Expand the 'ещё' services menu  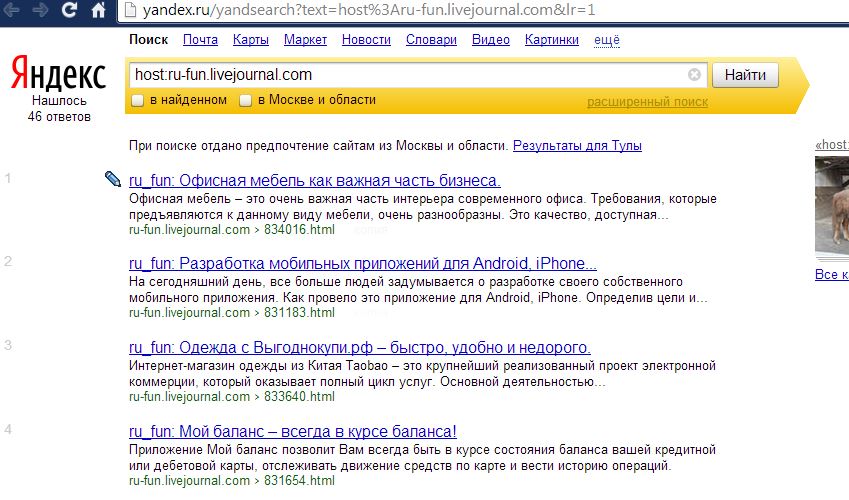click(606, 40)
